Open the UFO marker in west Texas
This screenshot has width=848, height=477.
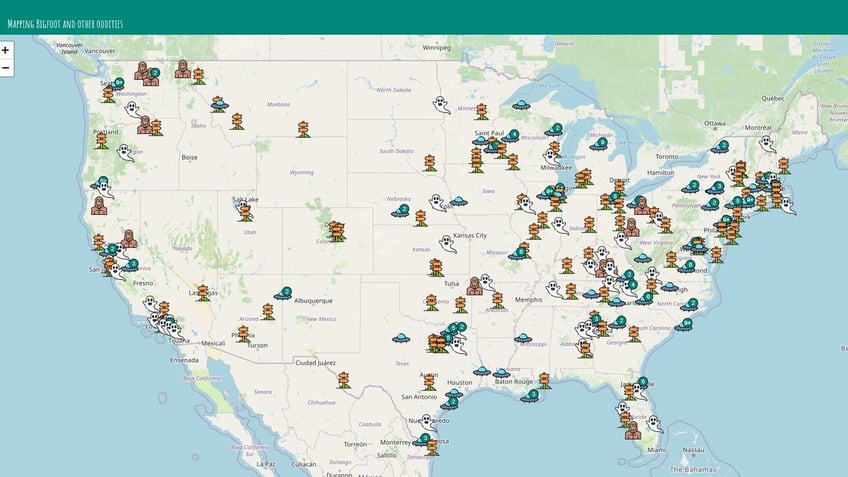[x=402, y=339]
